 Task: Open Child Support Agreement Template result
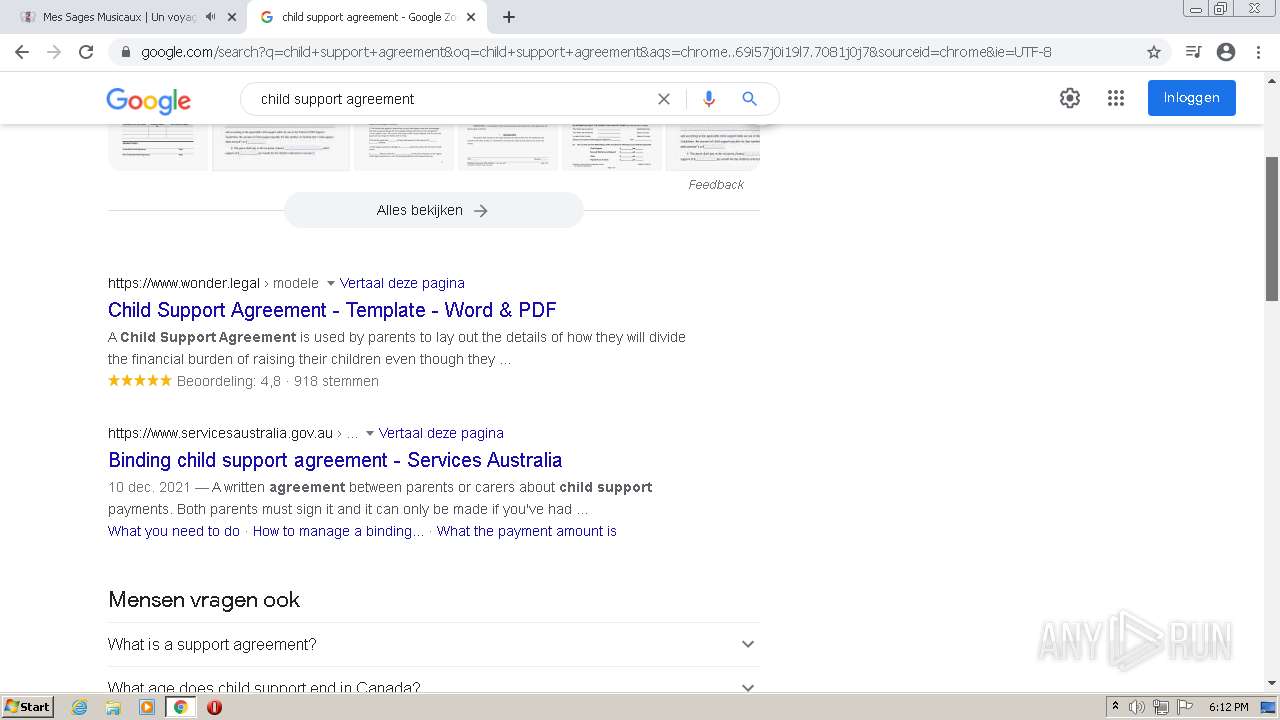tap(332, 310)
